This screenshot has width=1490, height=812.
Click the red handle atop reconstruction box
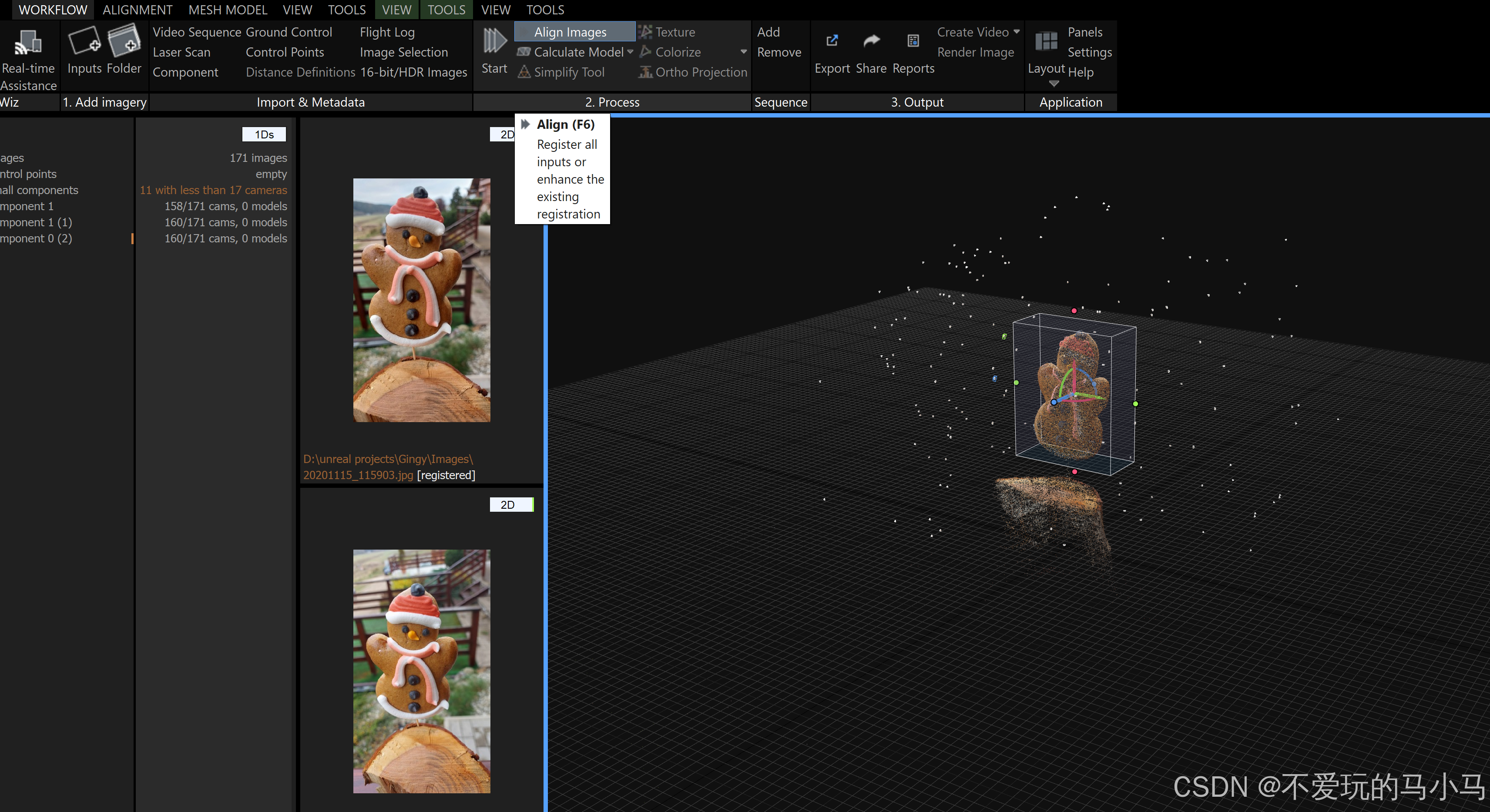pos(1074,311)
